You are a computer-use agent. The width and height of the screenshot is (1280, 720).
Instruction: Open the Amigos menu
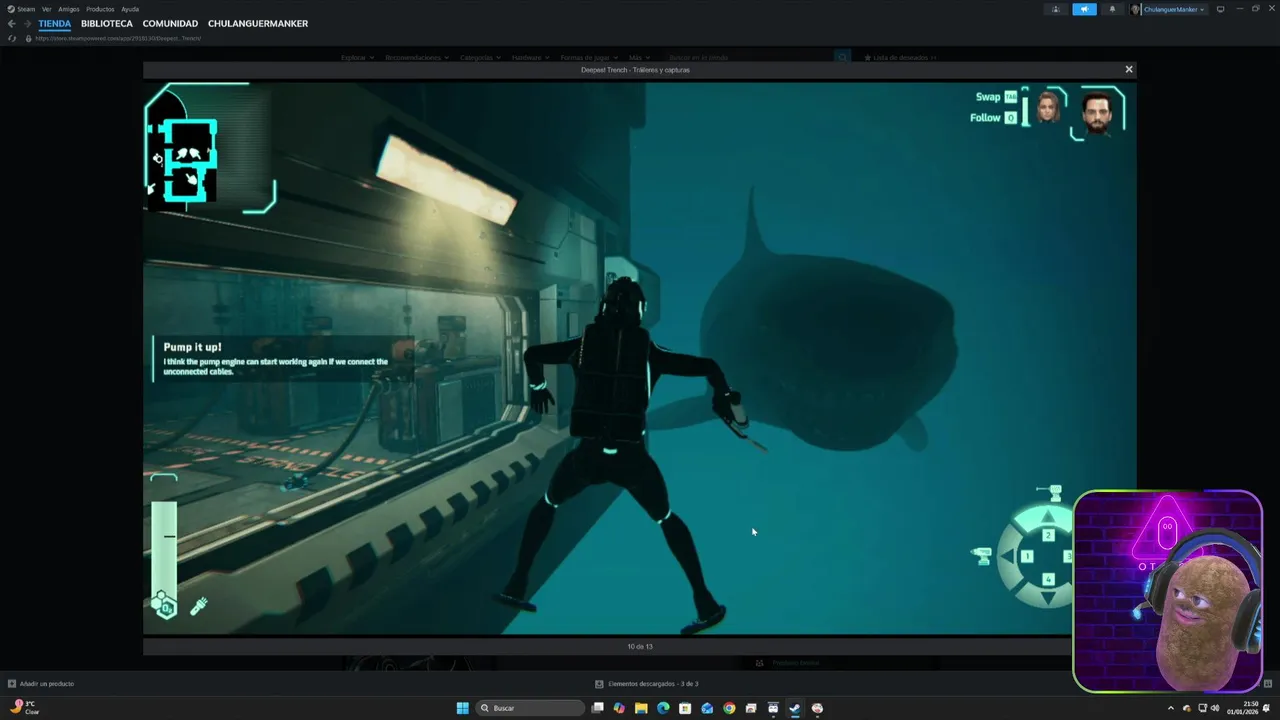[x=69, y=9]
